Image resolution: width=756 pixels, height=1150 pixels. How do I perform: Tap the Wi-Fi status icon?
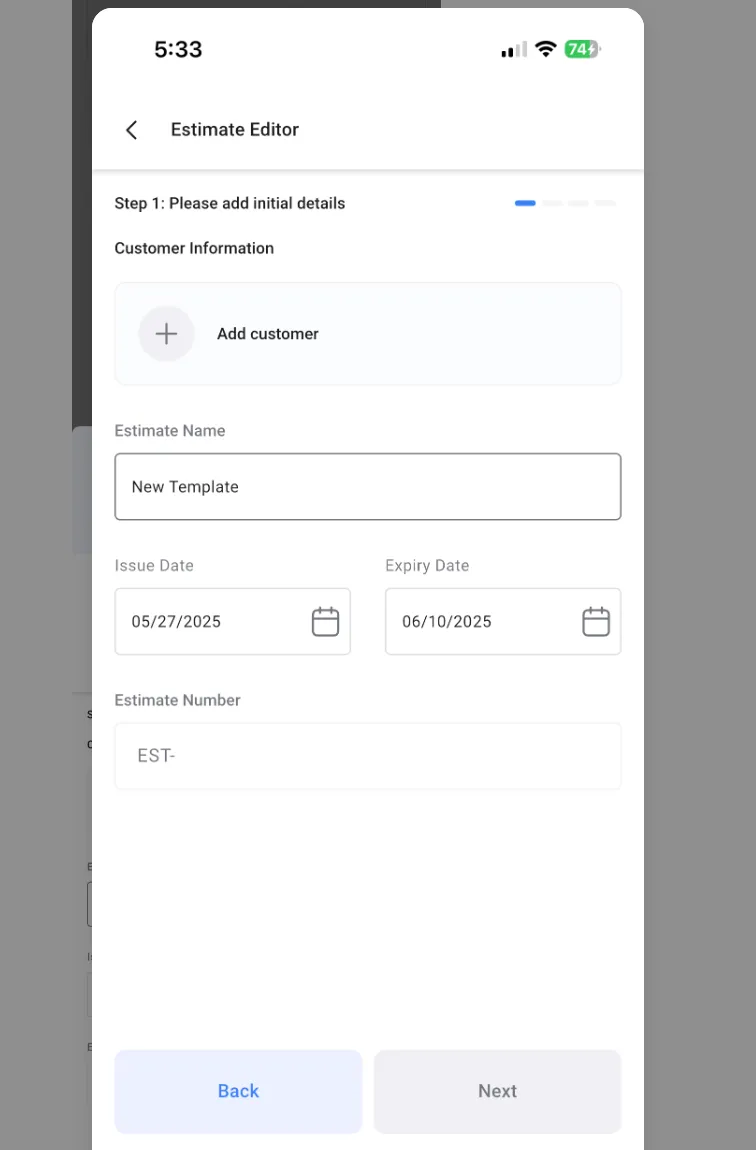(546, 49)
